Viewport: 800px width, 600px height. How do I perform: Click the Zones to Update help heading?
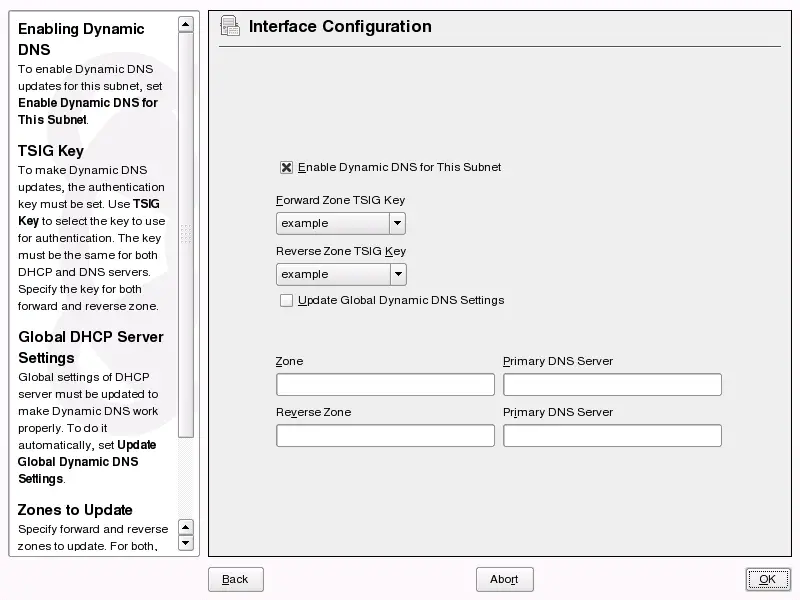pos(75,510)
